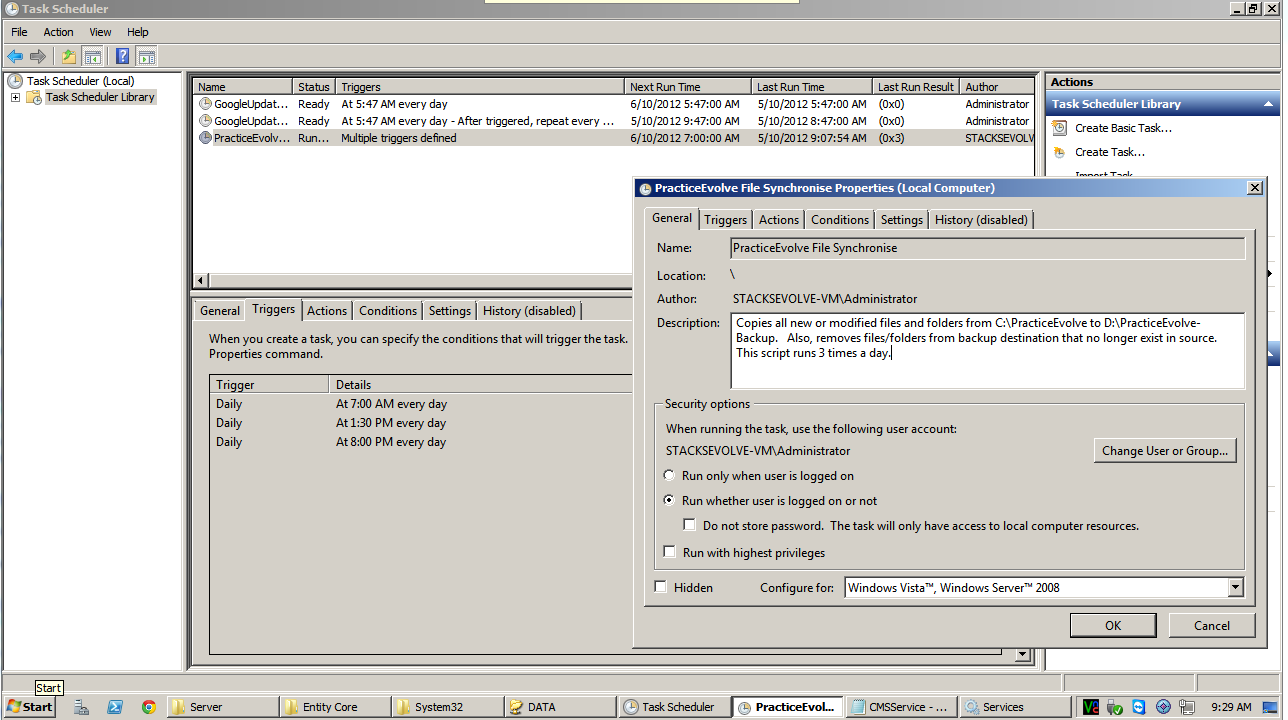Open the Help menu
The image size is (1288, 720).
coord(138,32)
